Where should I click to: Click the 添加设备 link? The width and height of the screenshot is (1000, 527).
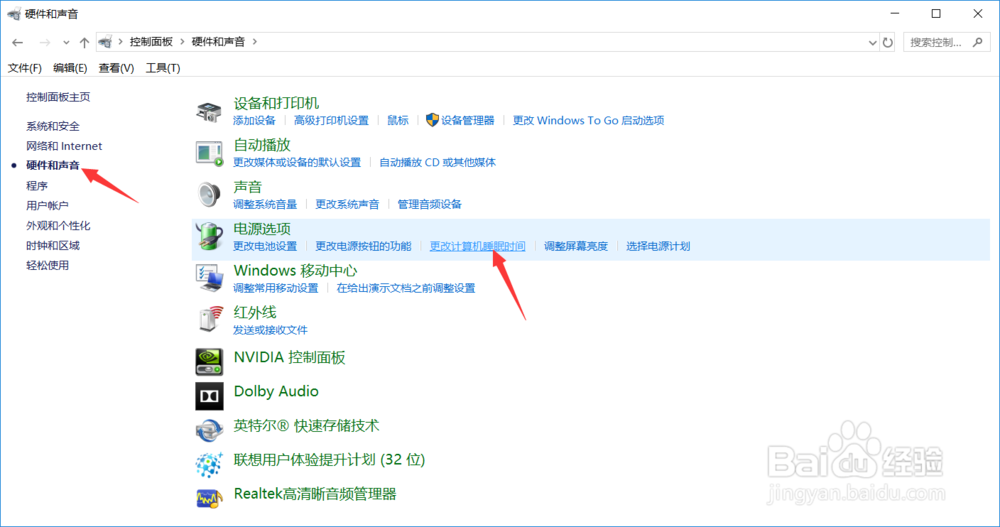254,121
